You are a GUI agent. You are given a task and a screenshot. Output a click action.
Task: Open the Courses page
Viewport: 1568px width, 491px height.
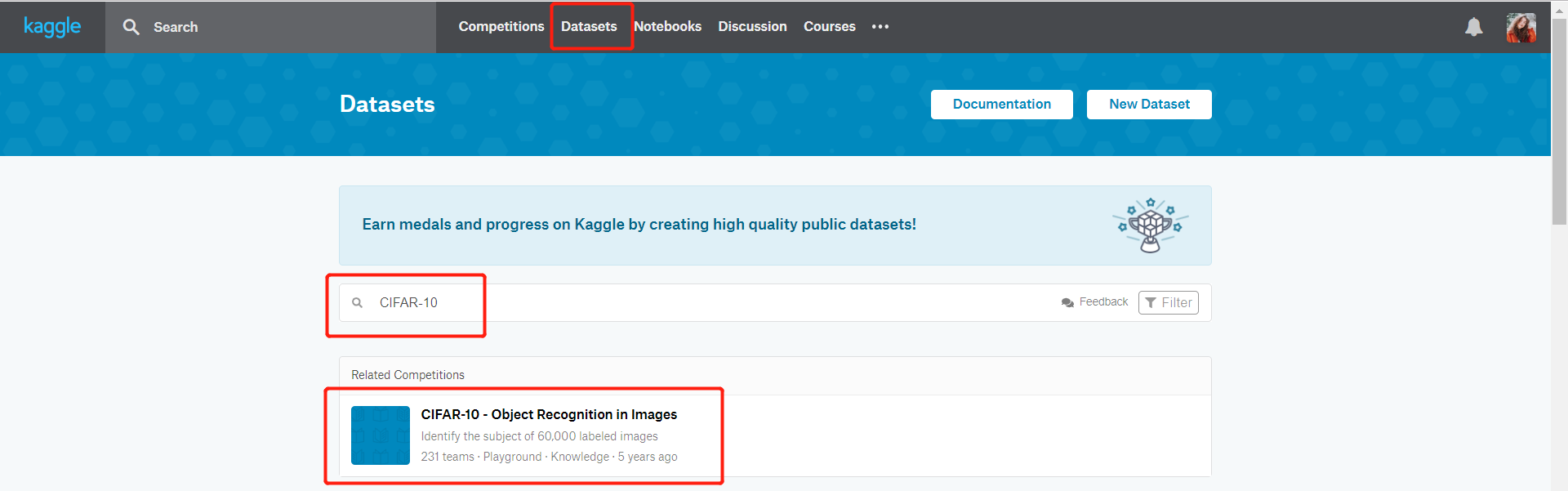coord(829,26)
